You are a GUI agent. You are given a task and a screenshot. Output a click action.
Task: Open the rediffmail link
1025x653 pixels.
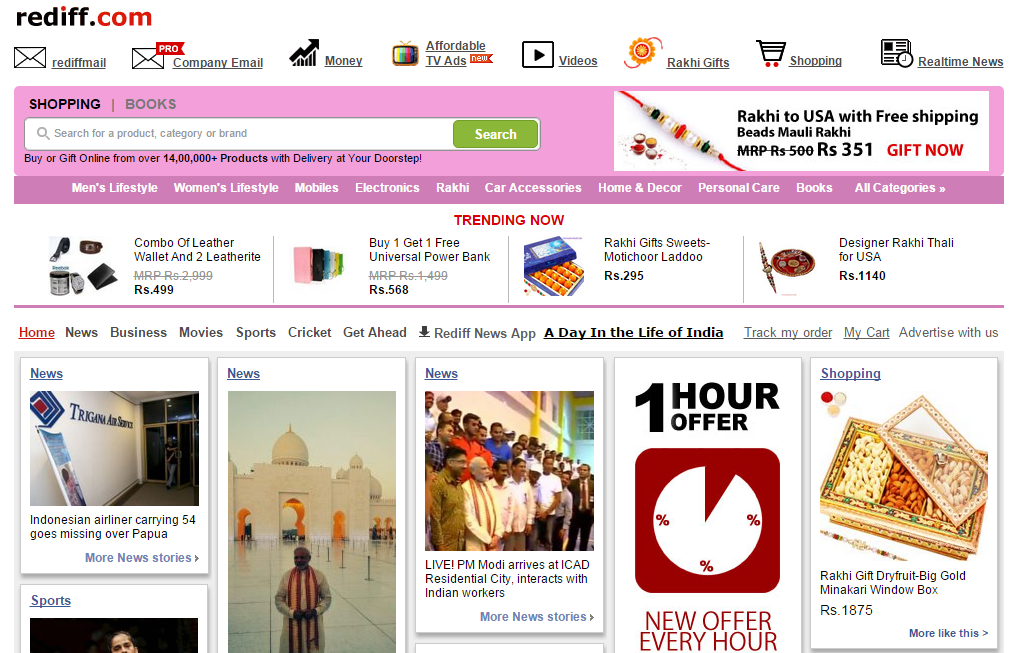(78, 63)
